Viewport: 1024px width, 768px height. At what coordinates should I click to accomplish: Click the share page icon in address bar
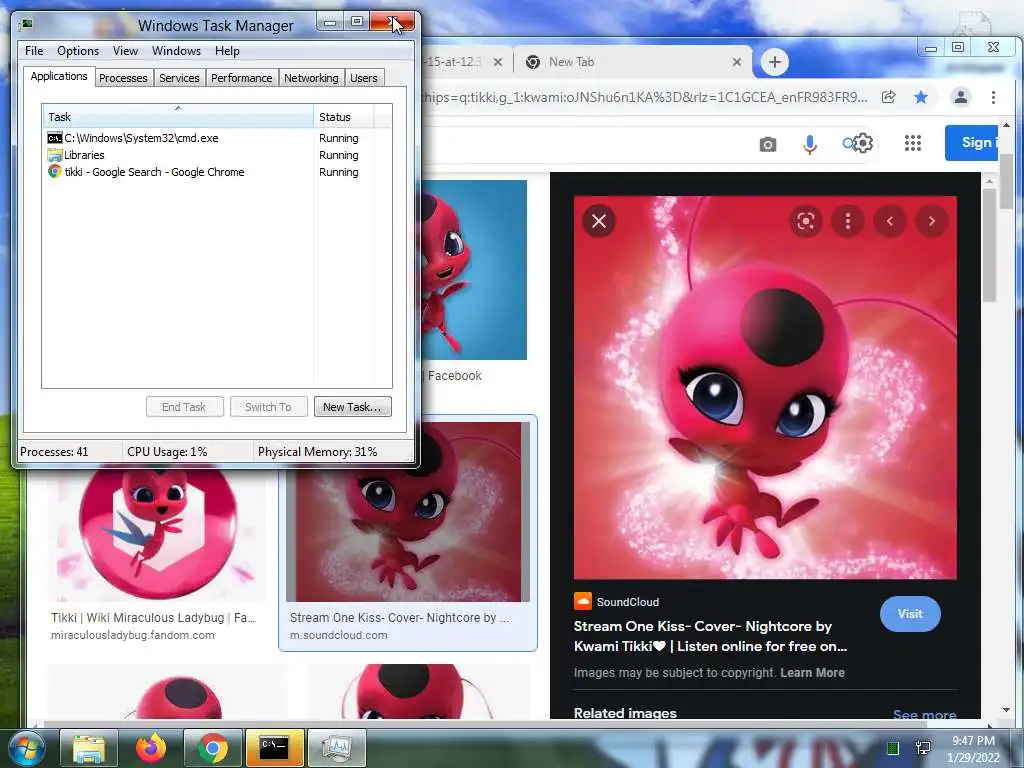coord(888,97)
